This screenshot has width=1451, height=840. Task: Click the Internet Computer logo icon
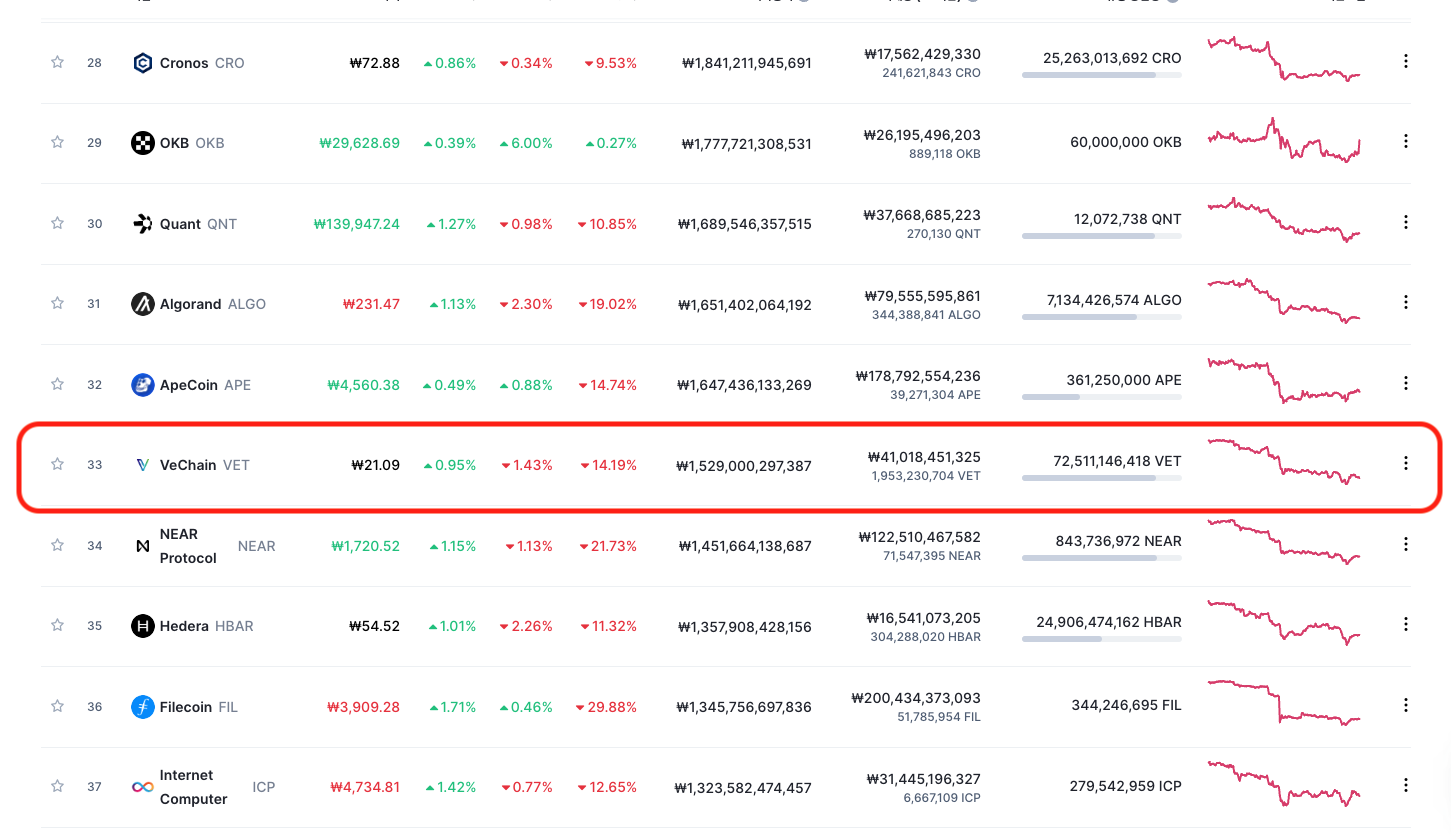click(143, 787)
